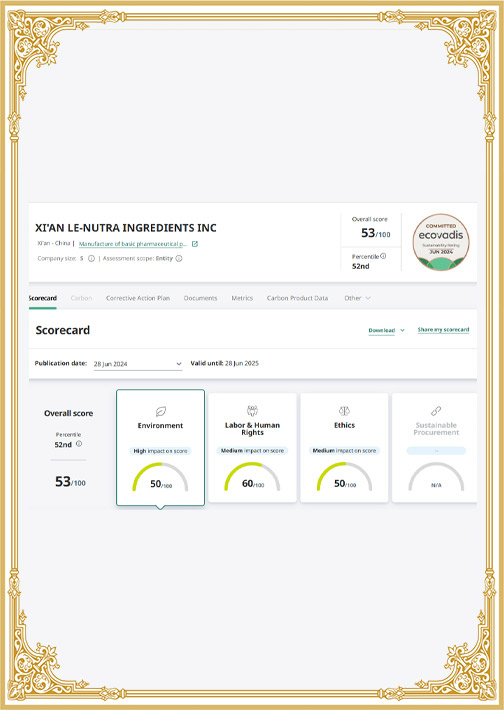Click the info icon next to header Percentile
This screenshot has width=504, height=710.
[383, 256]
